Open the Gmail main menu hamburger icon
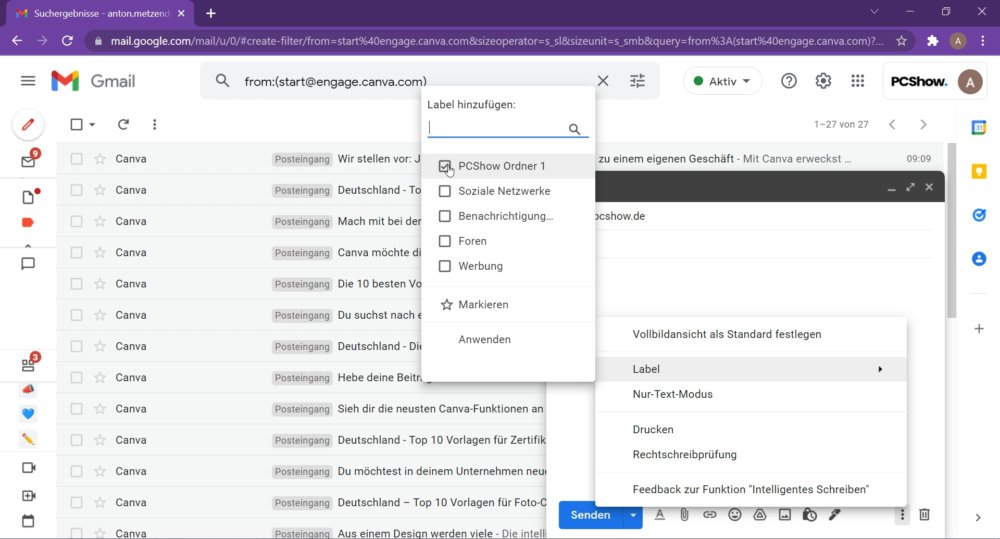This screenshot has height=539, width=1000. (x=28, y=81)
